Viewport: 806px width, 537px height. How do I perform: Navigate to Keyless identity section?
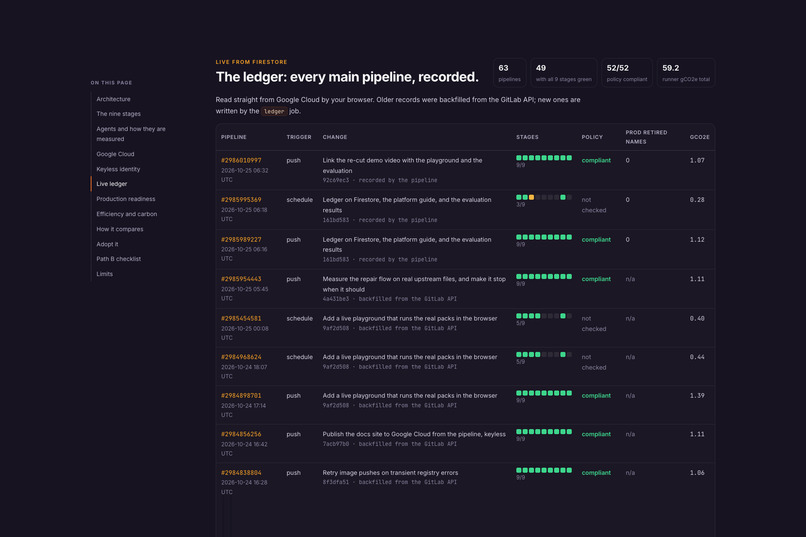(x=118, y=169)
